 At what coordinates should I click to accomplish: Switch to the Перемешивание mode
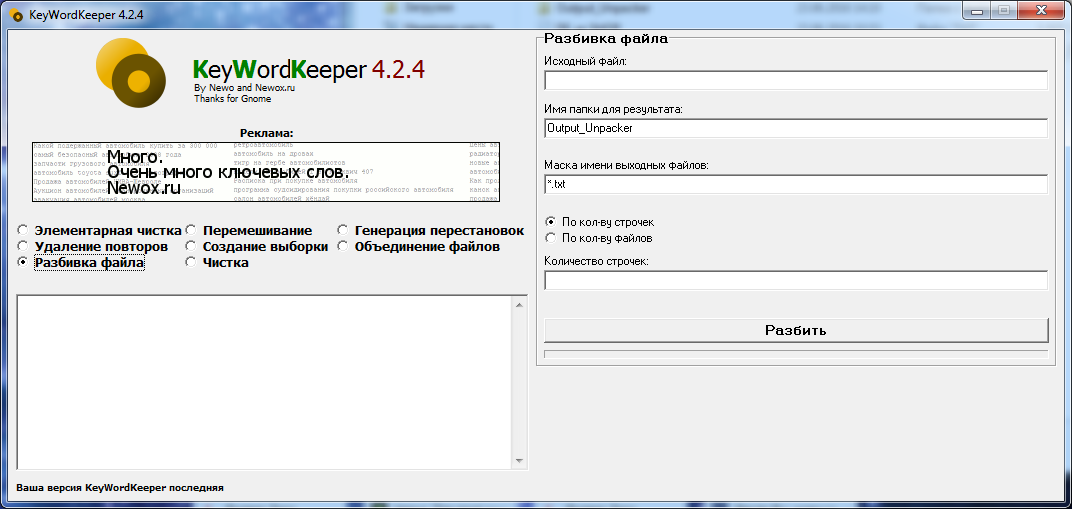191,231
